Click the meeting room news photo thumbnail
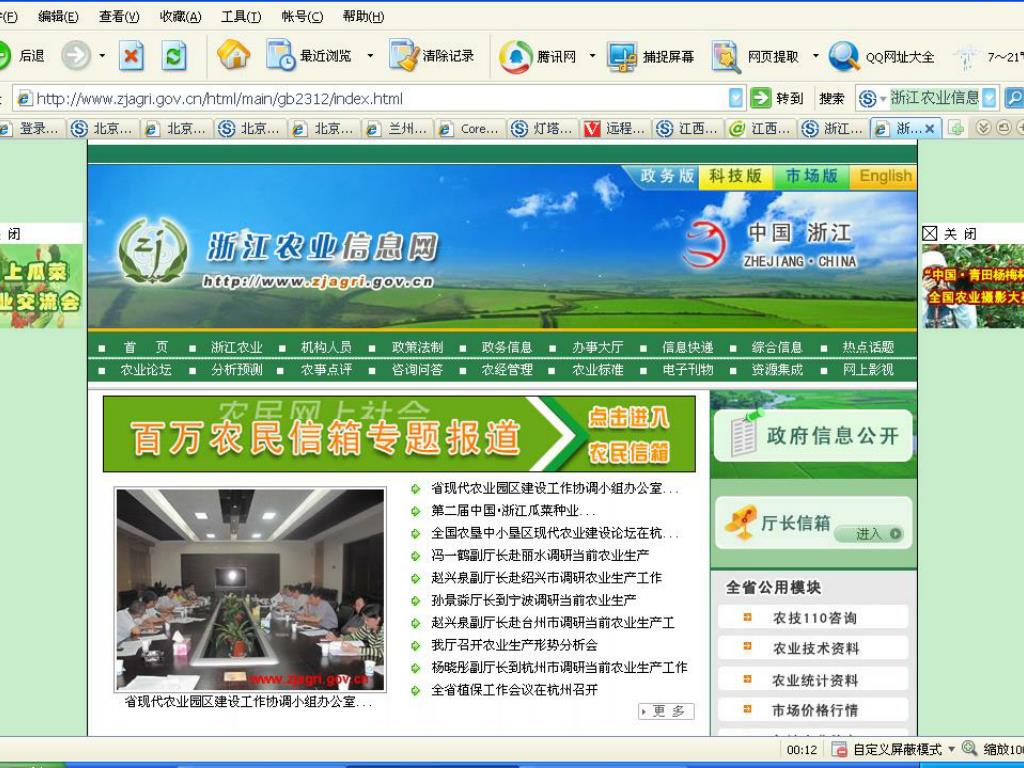1024x768 pixels. (x=250, y=589)
